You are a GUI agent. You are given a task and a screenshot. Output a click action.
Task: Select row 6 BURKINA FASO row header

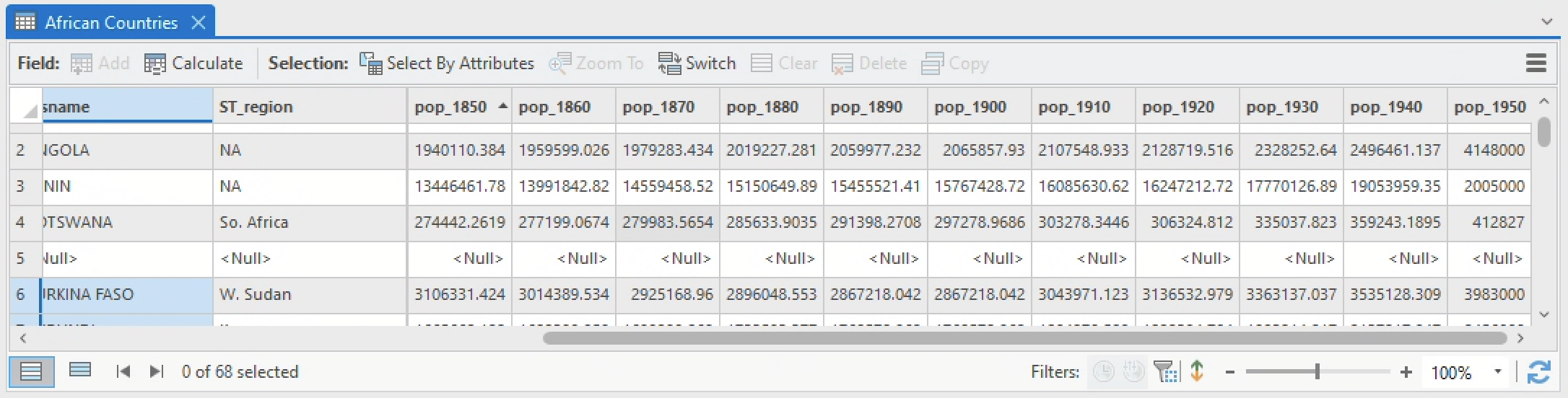pos(20,294)
